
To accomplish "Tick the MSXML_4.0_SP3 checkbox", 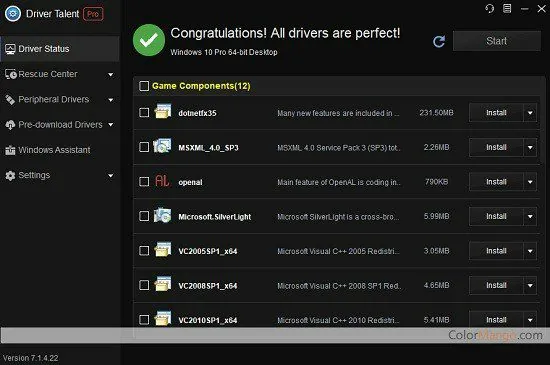I will [x=144, y=147].
